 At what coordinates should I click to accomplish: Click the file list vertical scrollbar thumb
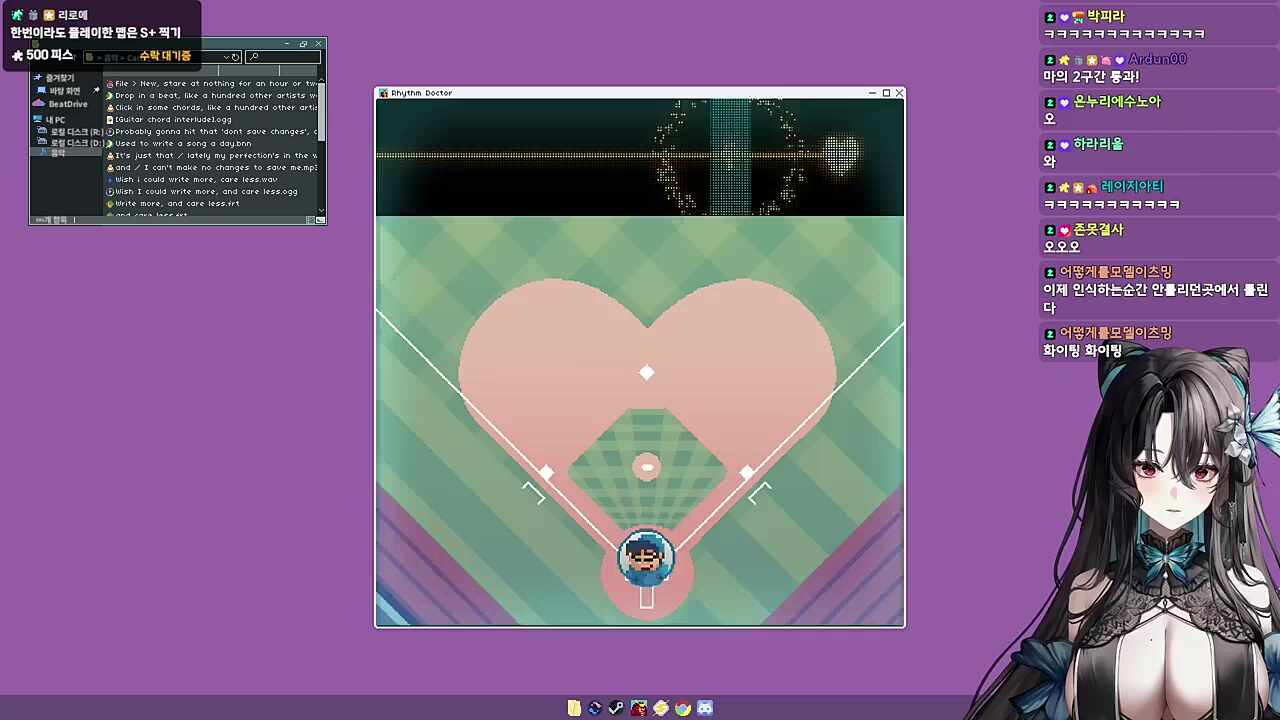321,110
